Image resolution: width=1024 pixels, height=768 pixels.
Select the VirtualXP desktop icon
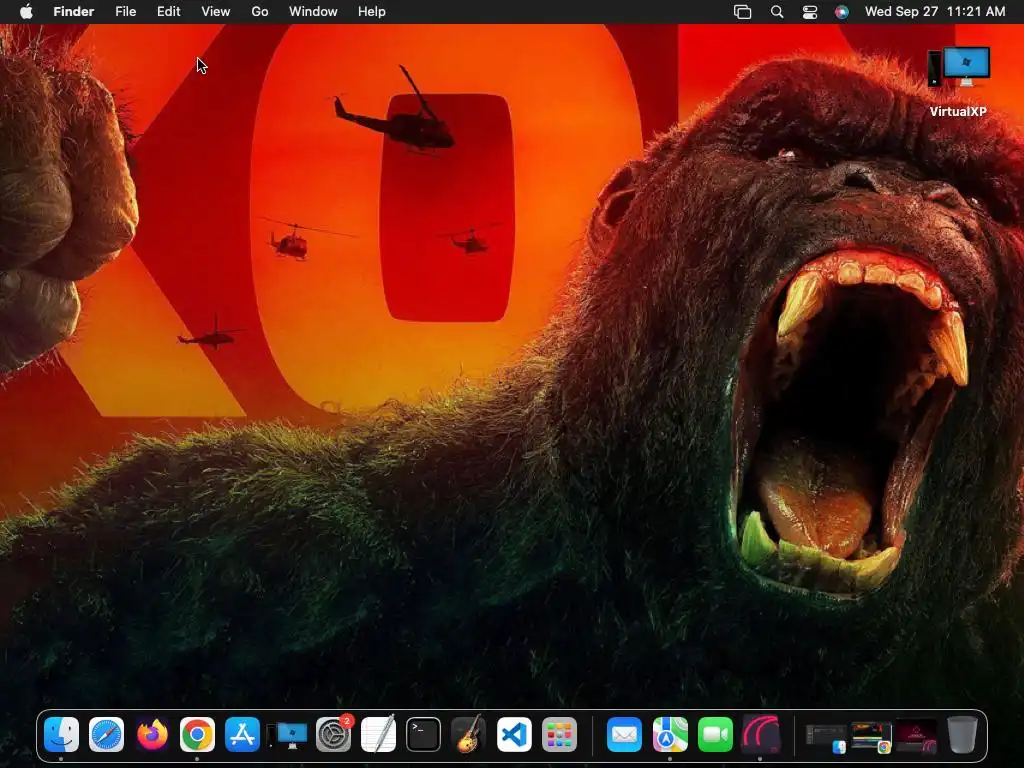pos(958,81)
